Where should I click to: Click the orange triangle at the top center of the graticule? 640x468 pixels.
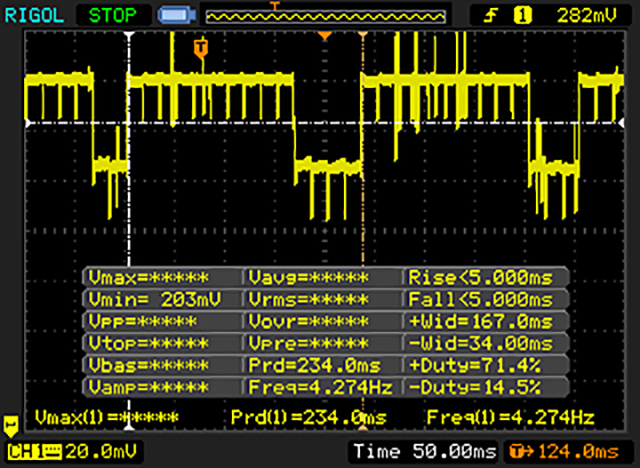point(324,36)
